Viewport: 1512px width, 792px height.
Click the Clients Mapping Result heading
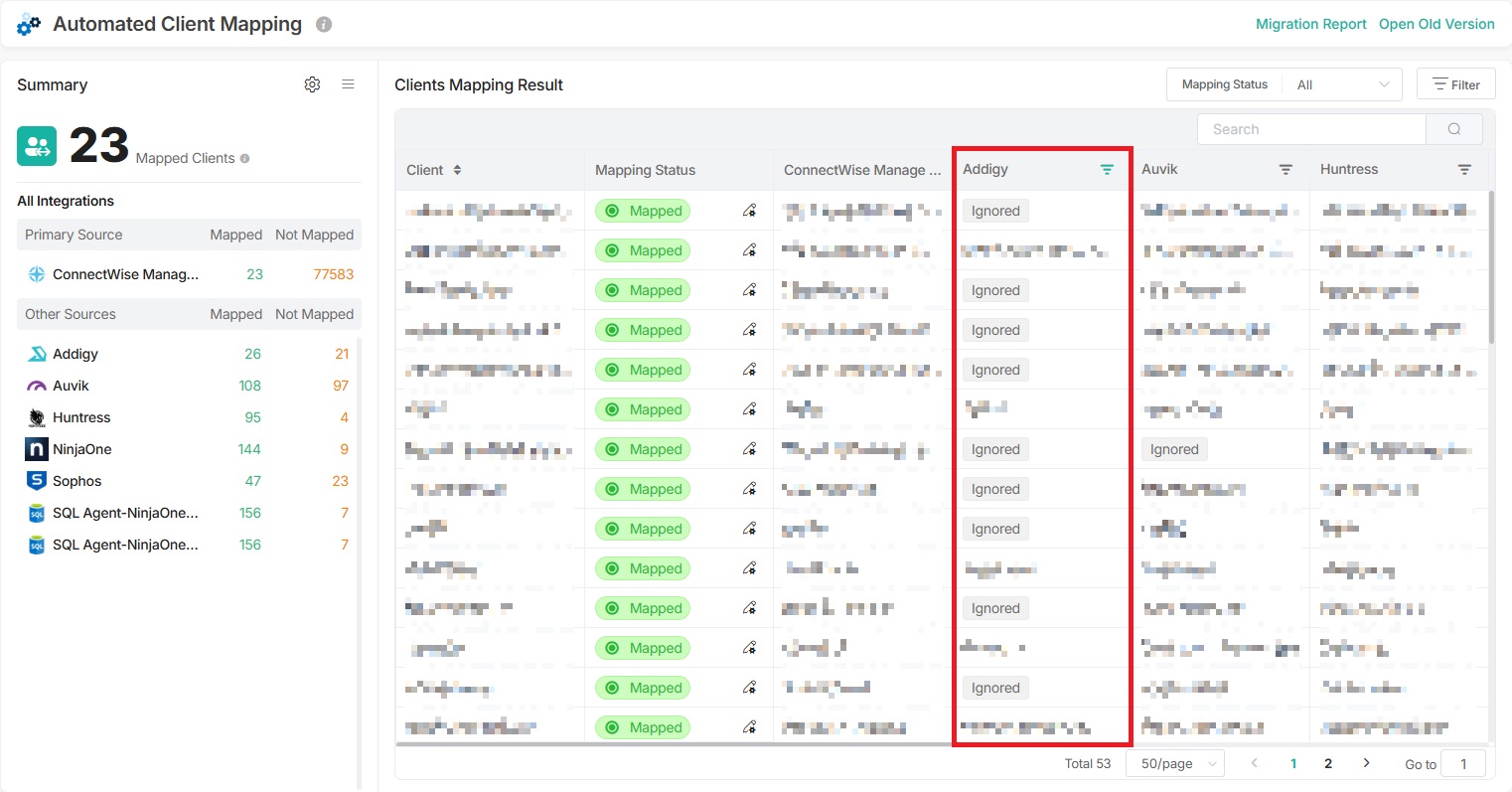479,84
